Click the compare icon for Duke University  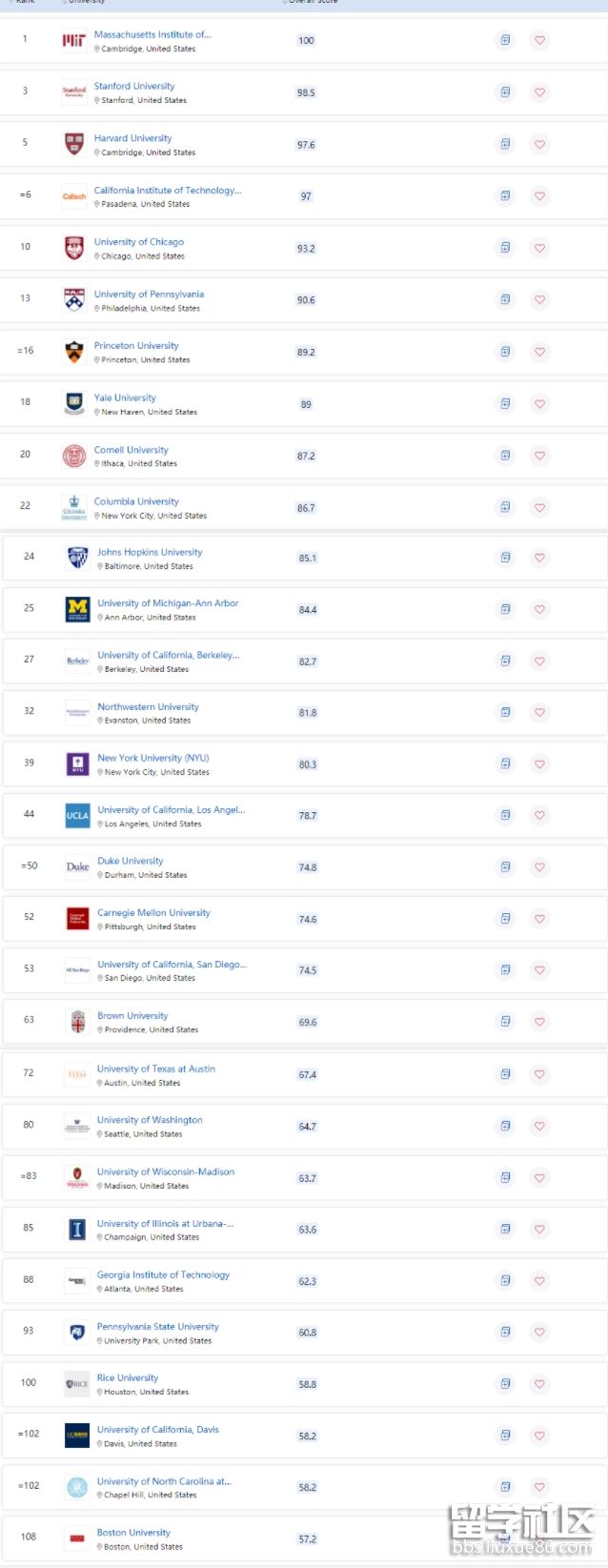pos(505,866)
